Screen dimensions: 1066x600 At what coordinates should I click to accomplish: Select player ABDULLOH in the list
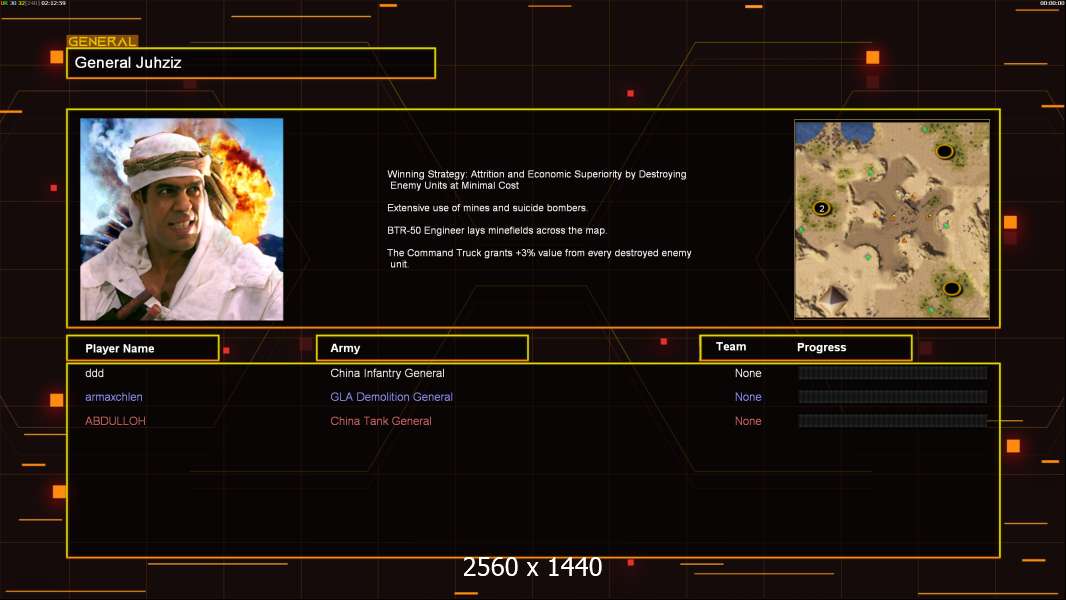(115, 421)
